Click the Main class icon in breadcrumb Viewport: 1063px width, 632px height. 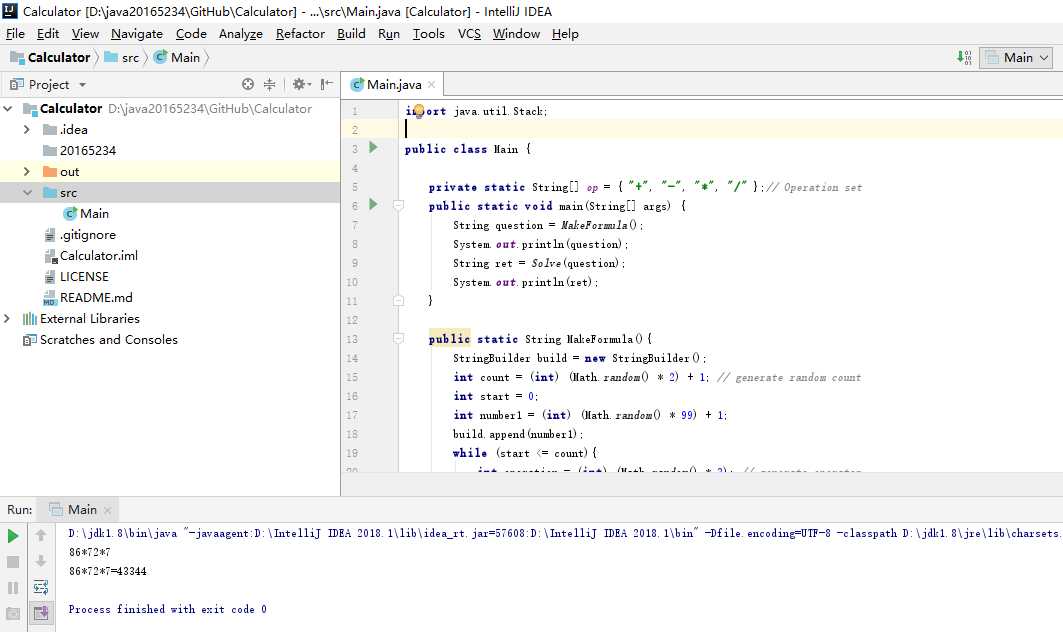[x=160, y=58]
